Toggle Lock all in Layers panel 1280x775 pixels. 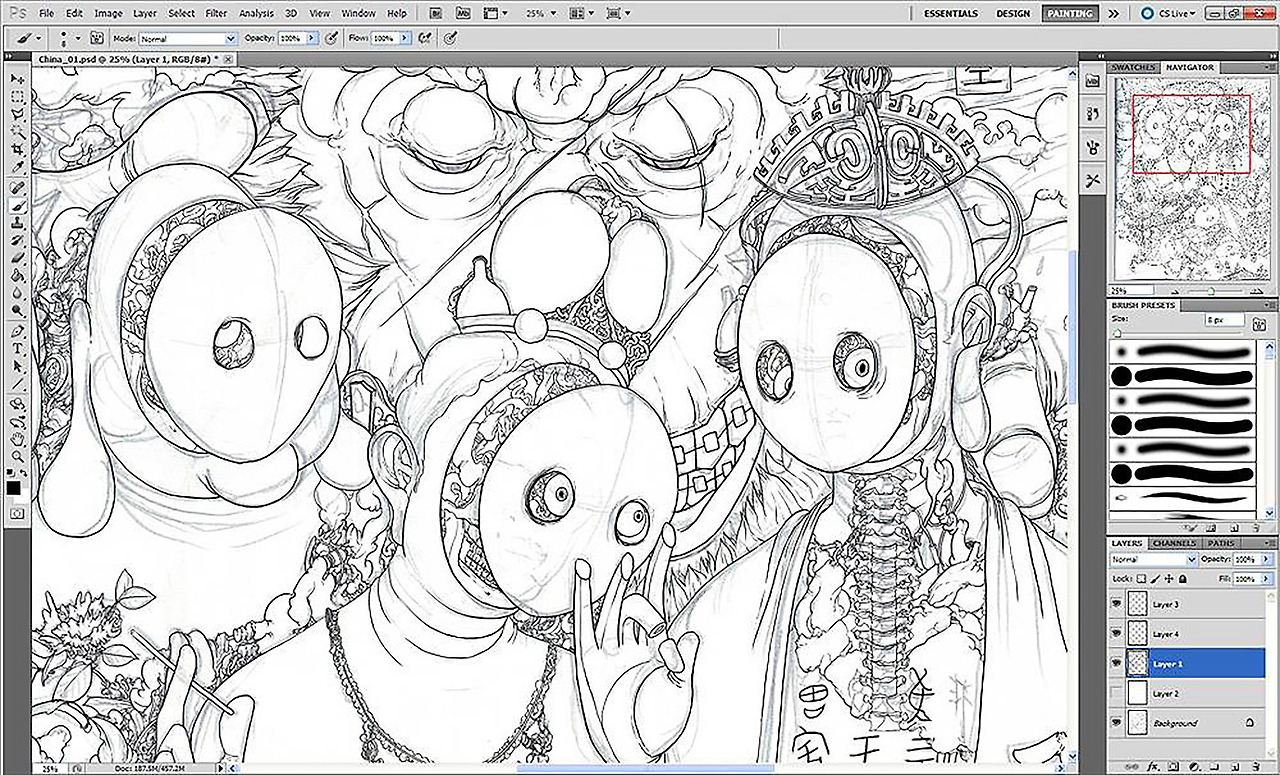[x=1184, y=579]
